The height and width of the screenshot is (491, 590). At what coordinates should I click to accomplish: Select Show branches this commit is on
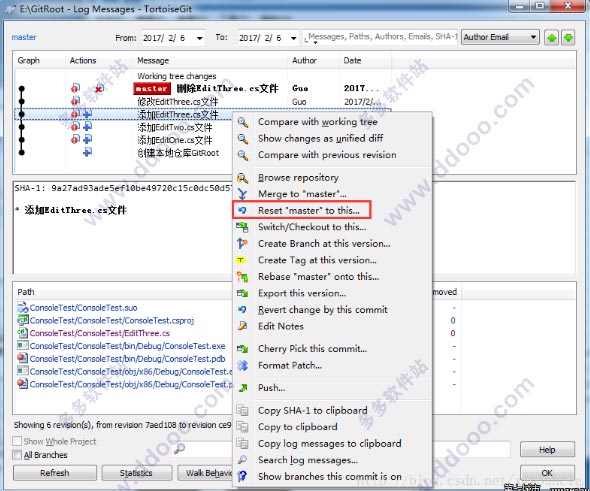(330, 476)
